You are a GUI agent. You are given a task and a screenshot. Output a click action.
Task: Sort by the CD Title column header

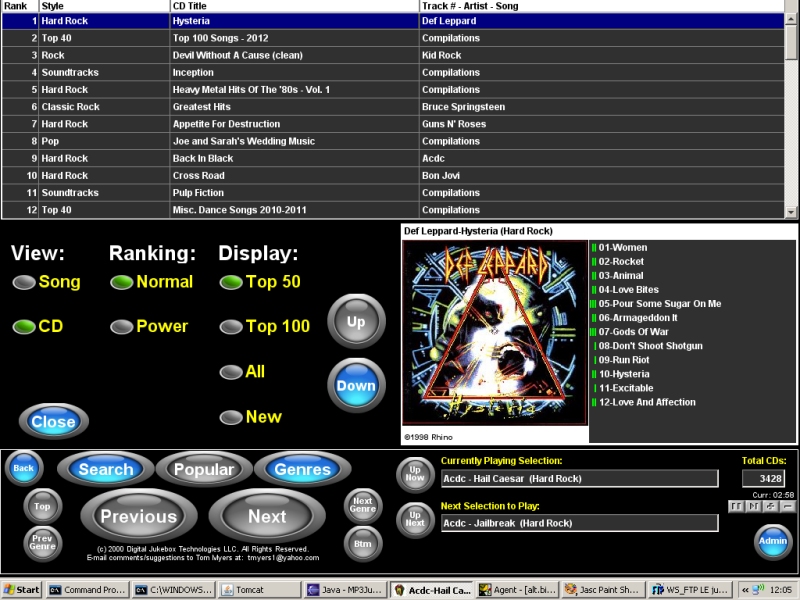(294, 6)
